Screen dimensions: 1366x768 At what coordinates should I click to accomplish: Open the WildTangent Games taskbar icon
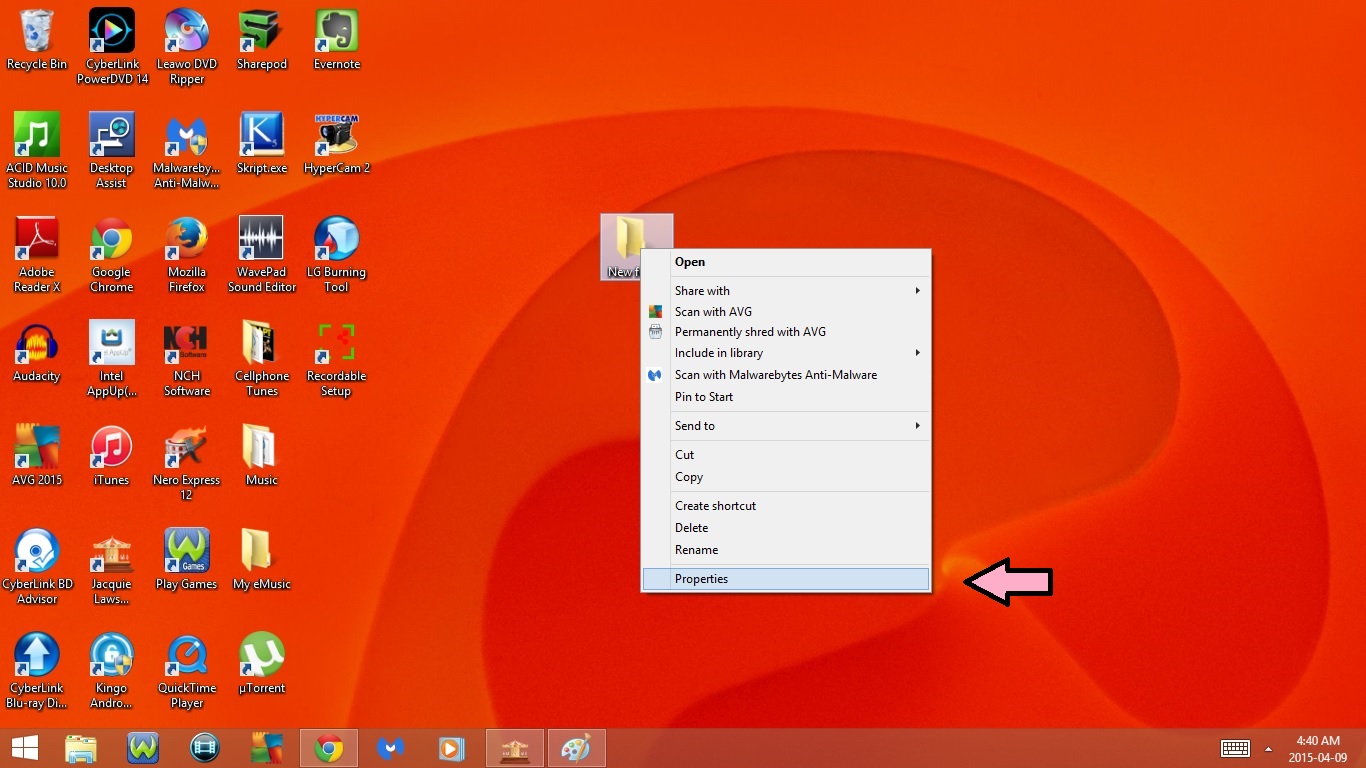pos(143,748)
